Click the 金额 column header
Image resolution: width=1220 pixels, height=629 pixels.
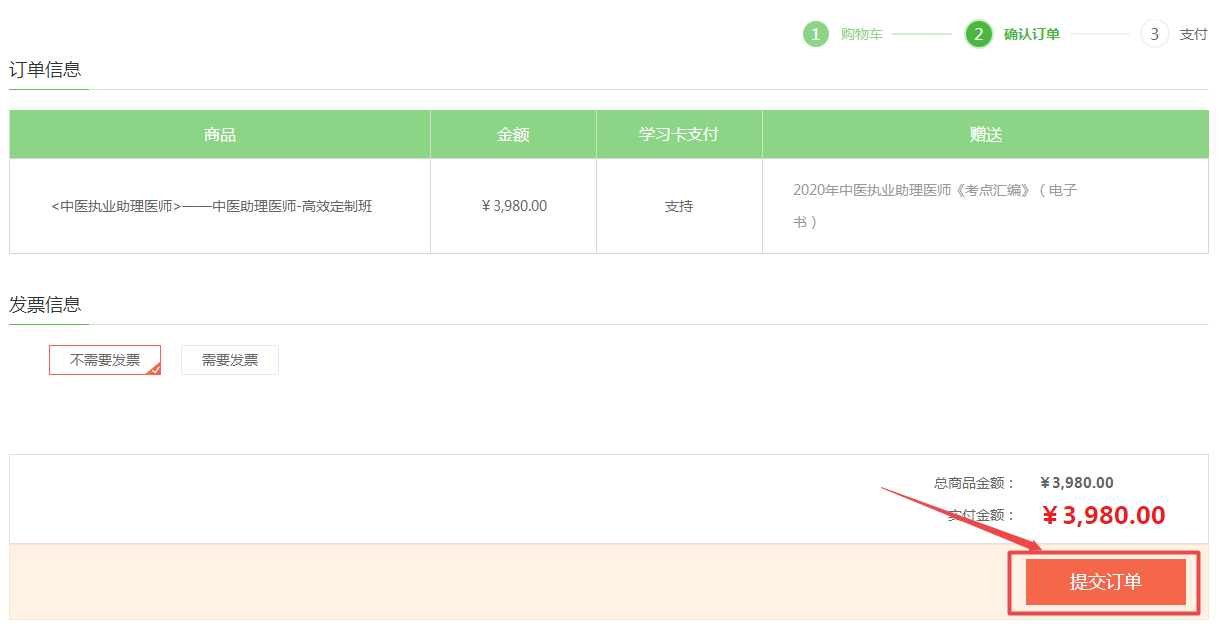point(513,134)
